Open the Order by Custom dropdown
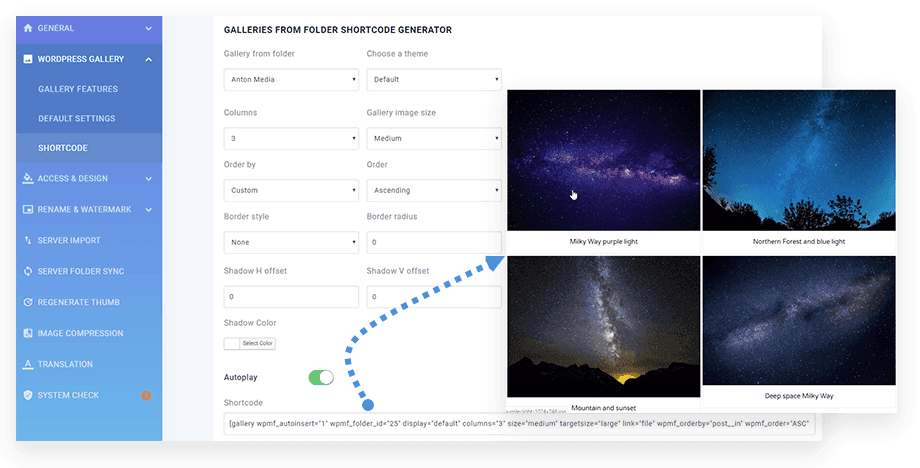Image resolution: width=920 pixels, height=468 pixels. pos(291,191)
